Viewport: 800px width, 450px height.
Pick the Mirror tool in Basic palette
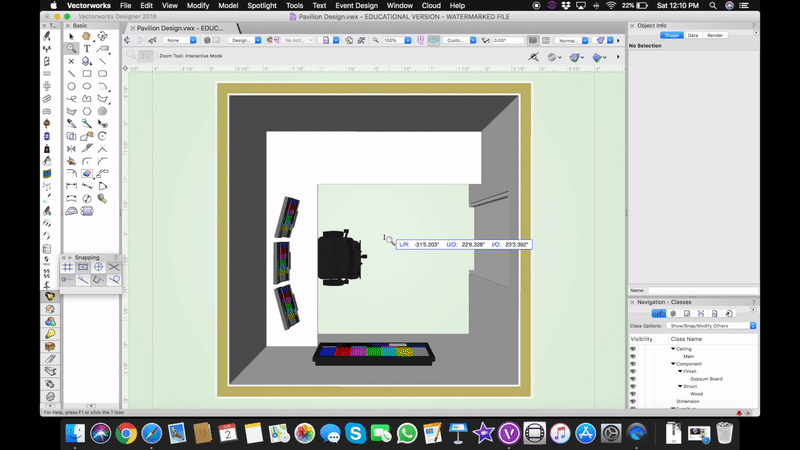click(71, 148)
